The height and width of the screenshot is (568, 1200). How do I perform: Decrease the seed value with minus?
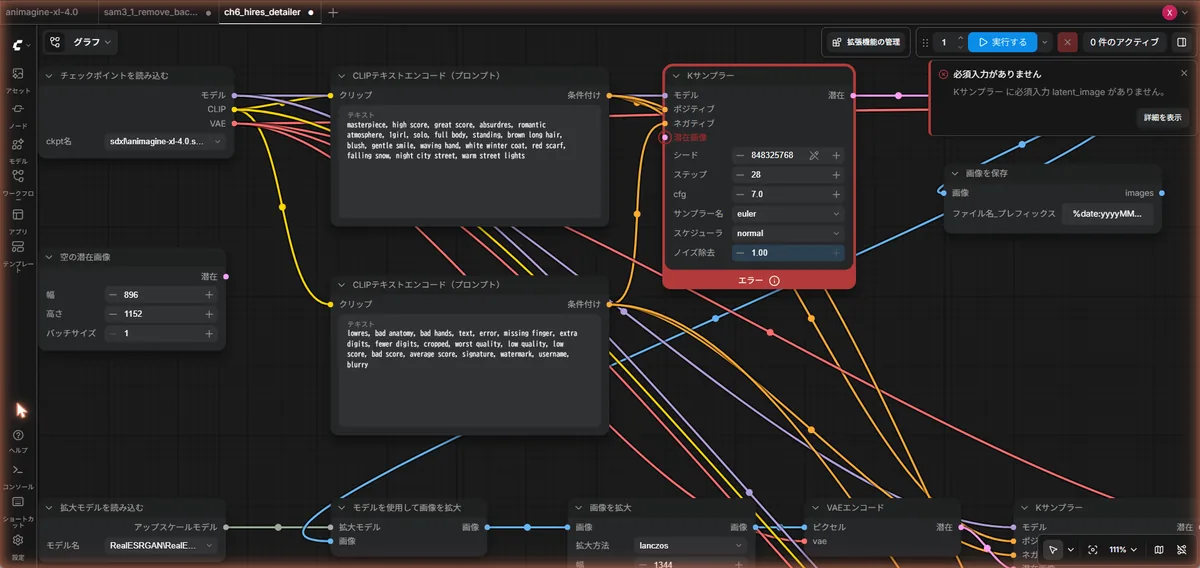point(740,155)
